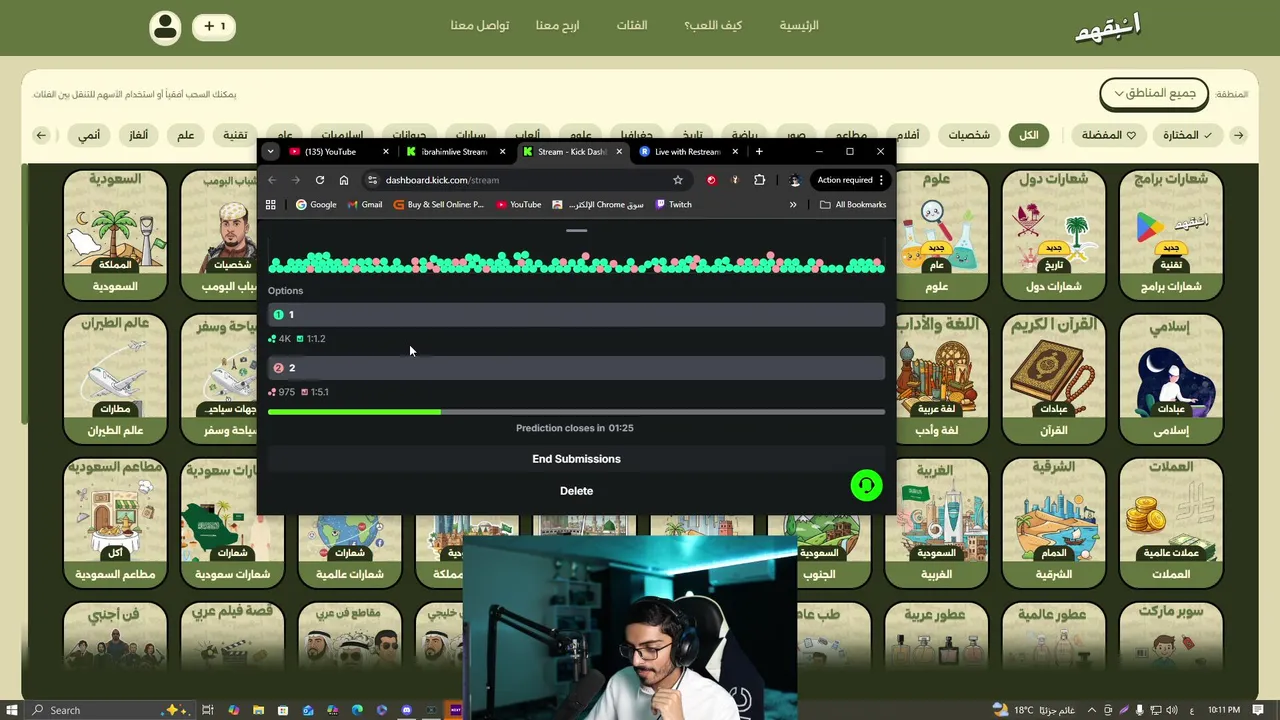Select the شخصيات category chip

point(969,135)
